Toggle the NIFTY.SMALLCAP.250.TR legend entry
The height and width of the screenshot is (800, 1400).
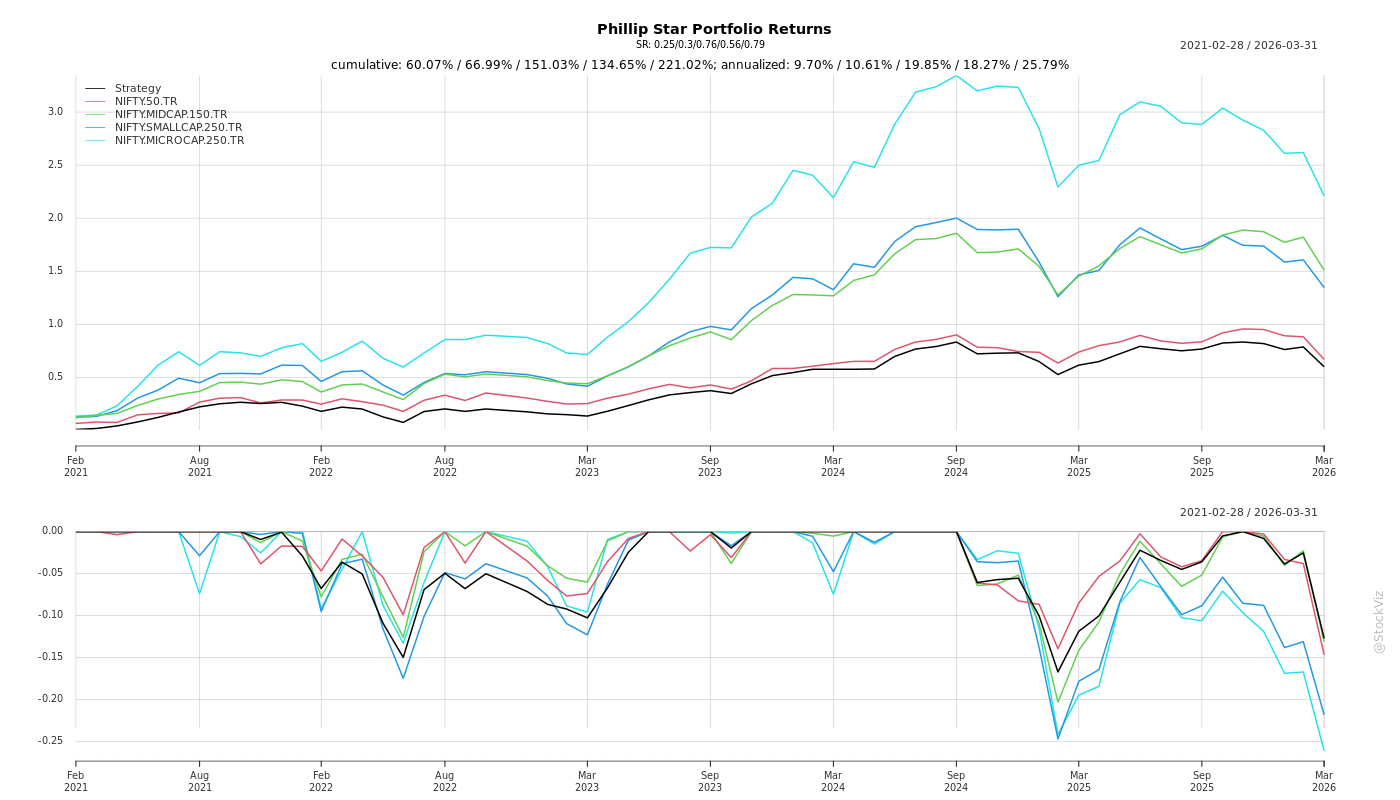pyautogui.click(x=178, y=127)
